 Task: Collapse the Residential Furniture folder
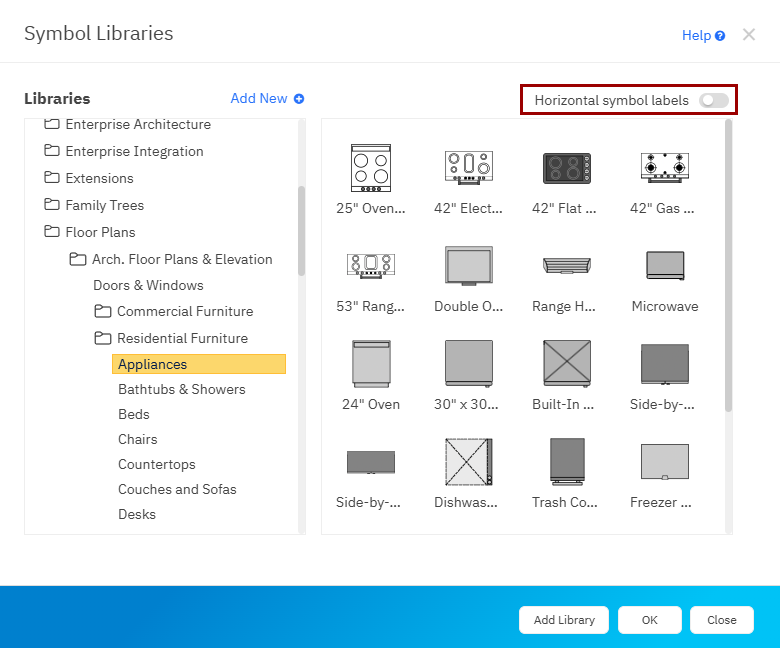point(102,339)
